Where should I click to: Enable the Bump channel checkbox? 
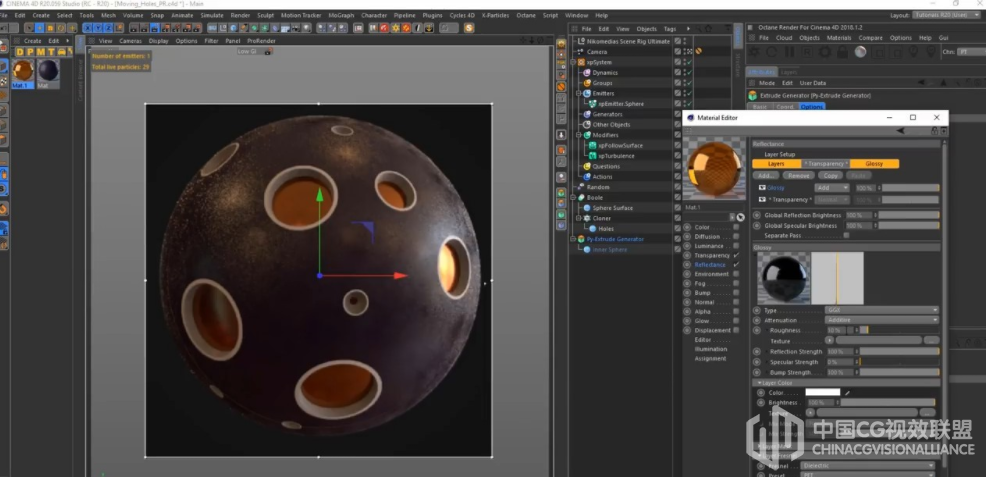(736, 293)
